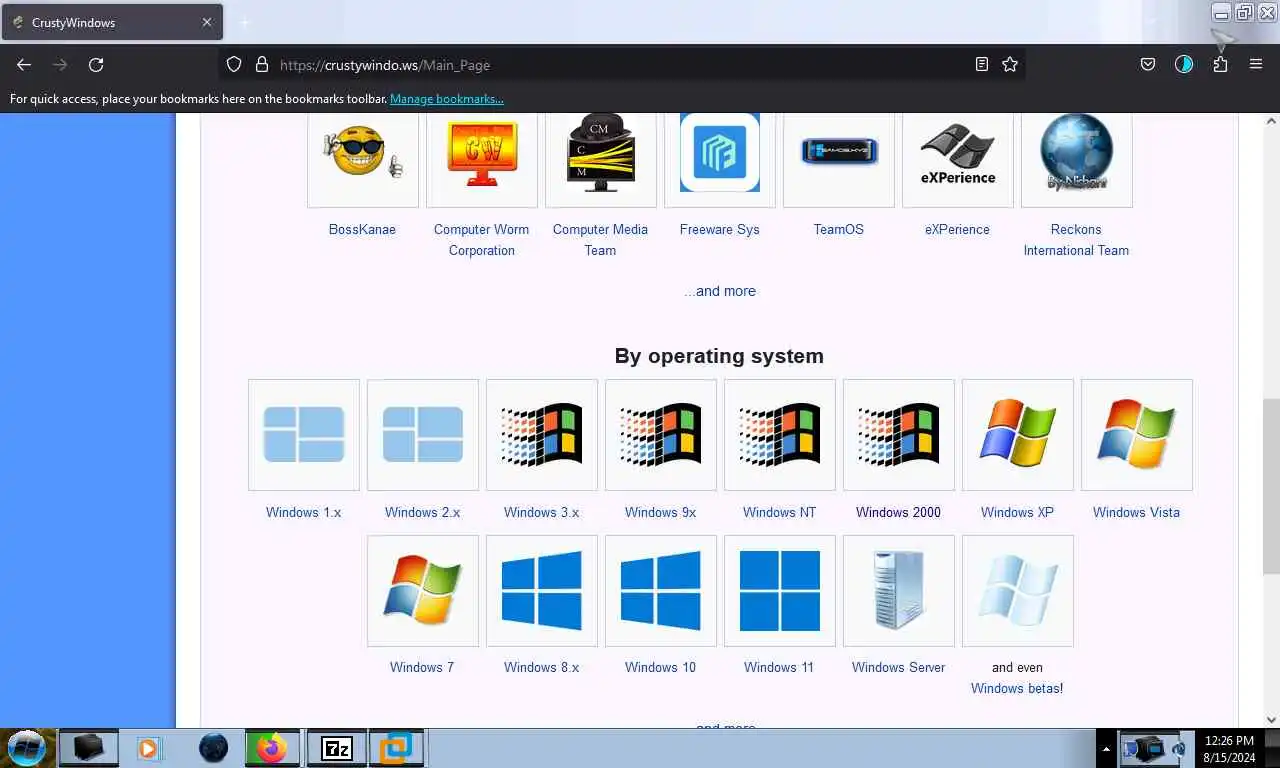Viewport: 1280px width, 768px height.
Task: Open the Windows XP text link
Action: [1017, 512]
